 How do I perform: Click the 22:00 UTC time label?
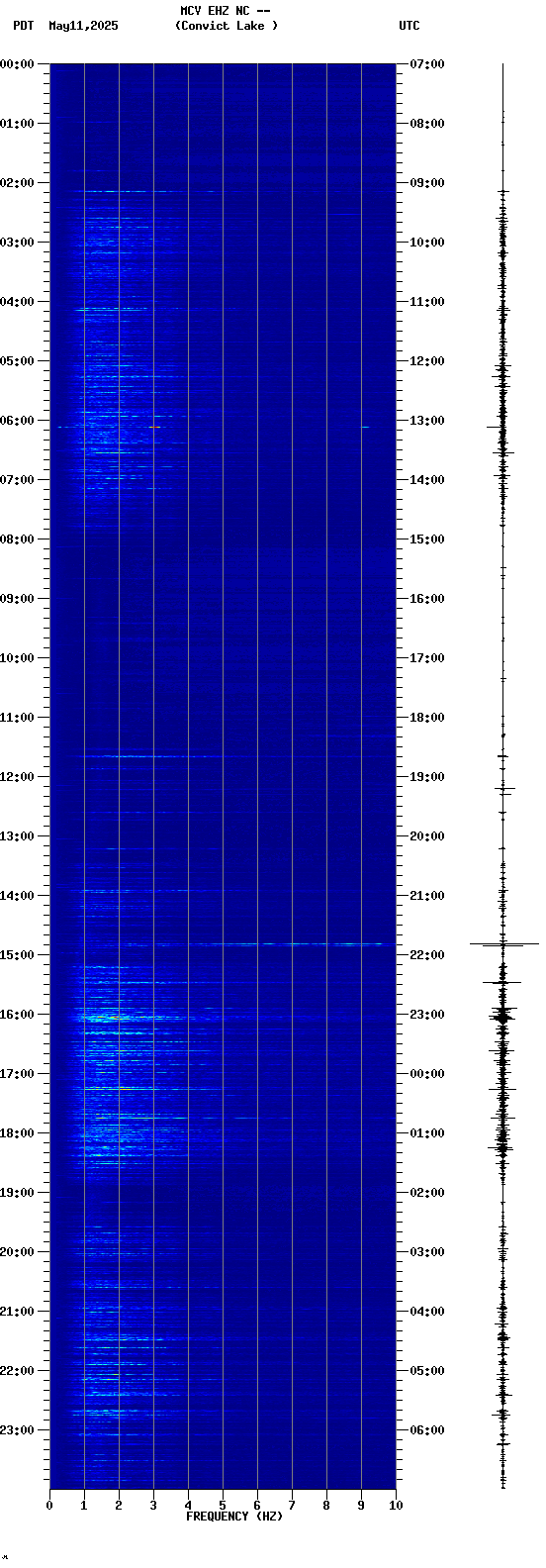427,955
